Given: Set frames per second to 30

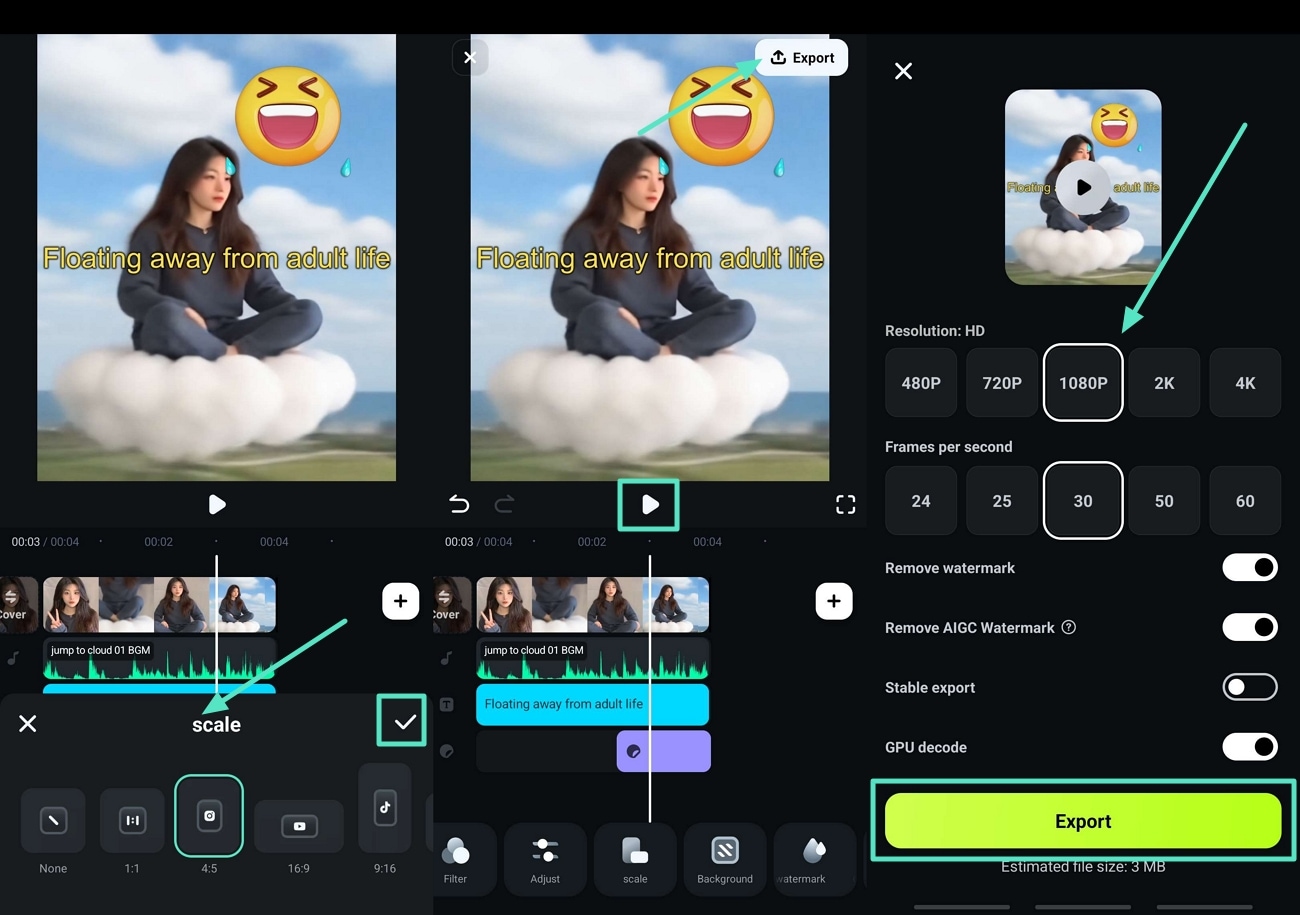Looking at the screenshot, I should tap(1083, 501).
